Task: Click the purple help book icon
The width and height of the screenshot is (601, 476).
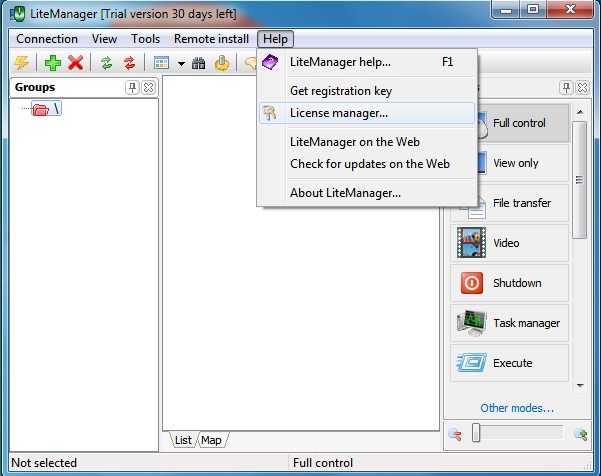Action: pyautogui.click(x=270, y=62)
